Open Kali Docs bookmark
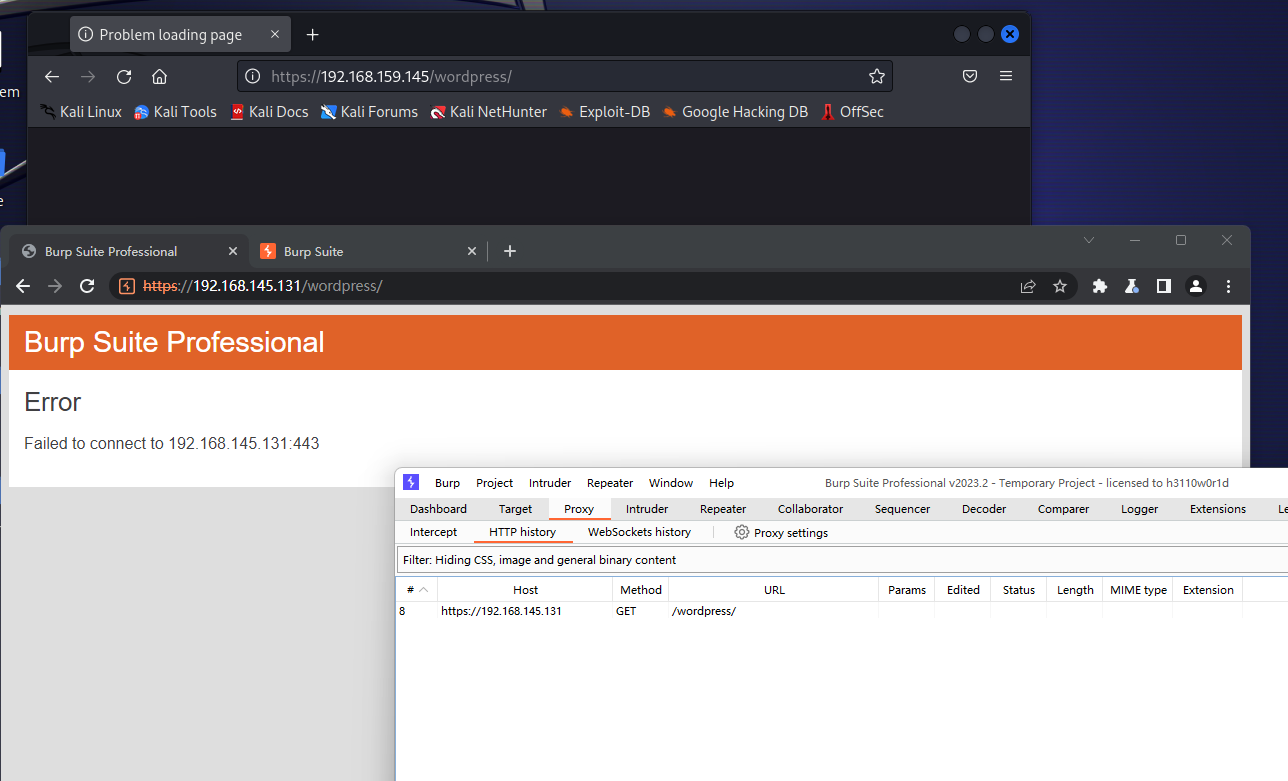This screenshot has height=781, width=1288. click(x=269, y=112)
